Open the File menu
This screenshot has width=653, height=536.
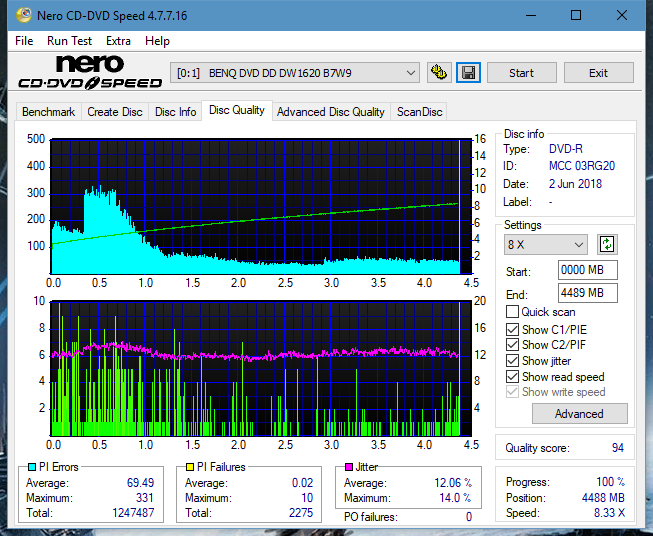[x=24, y=41]
